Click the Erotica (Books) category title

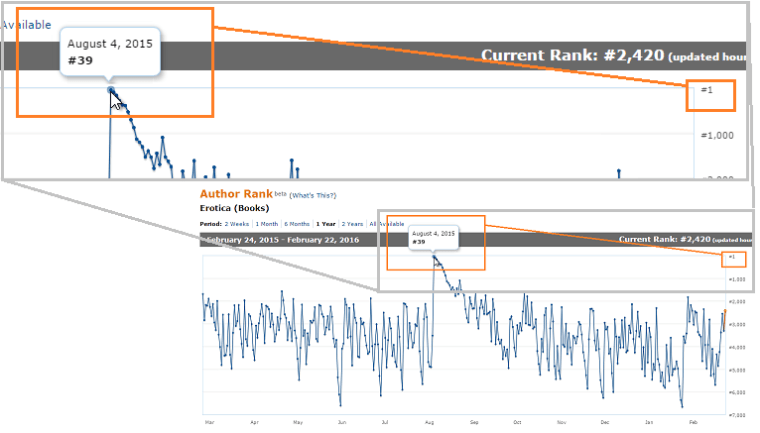click(236, 208)
